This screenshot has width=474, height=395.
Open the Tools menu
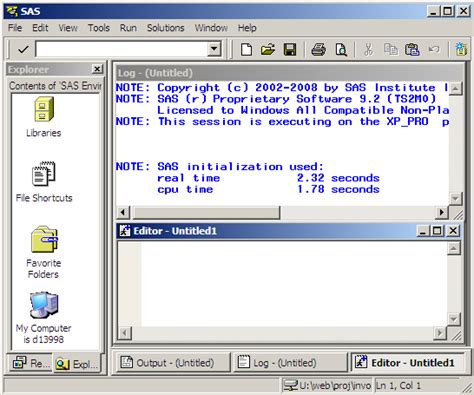click(x=99, y=28)
